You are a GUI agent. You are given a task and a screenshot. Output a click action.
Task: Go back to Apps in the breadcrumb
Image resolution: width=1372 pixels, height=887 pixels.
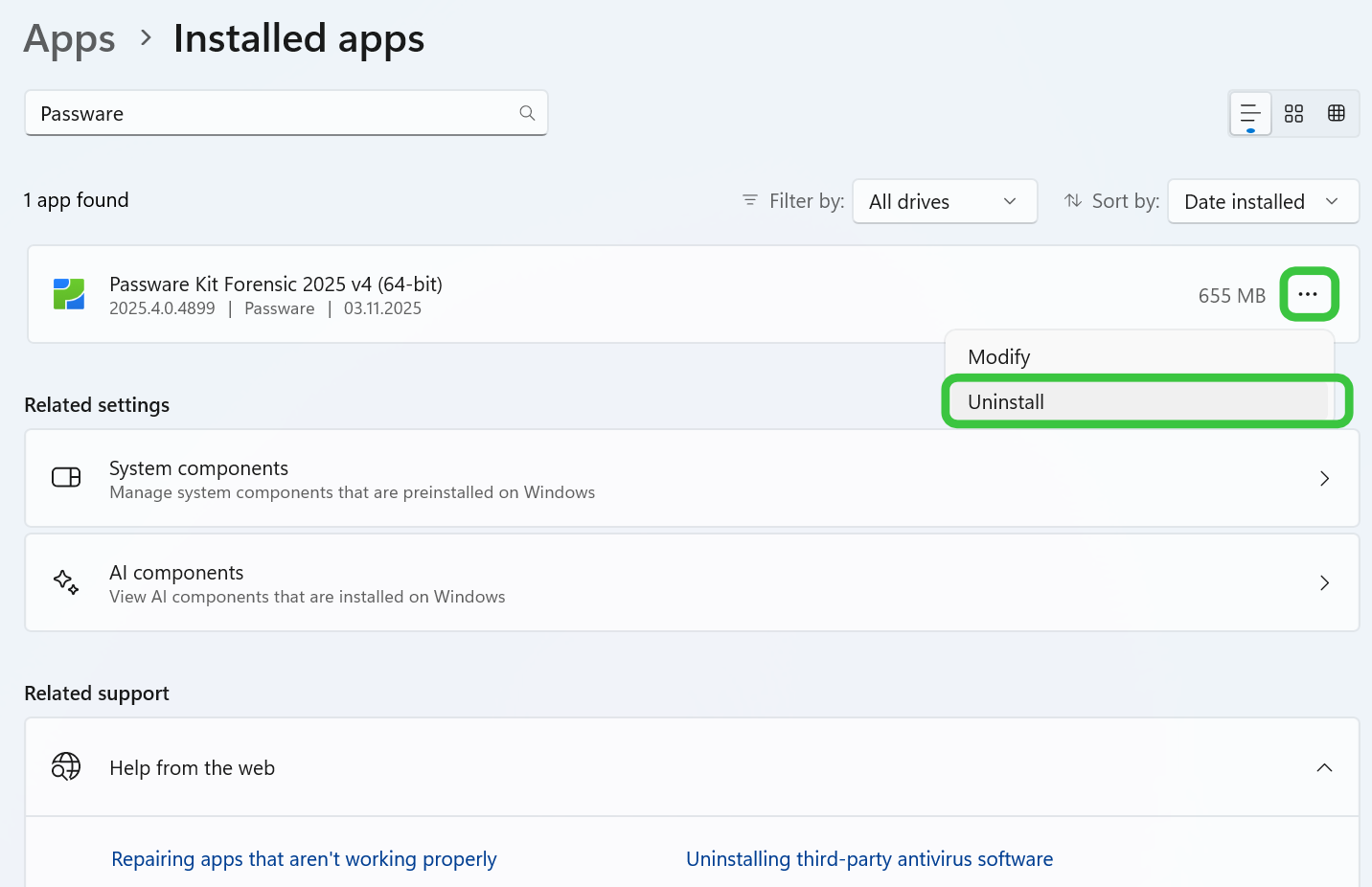tap(69, 39)
